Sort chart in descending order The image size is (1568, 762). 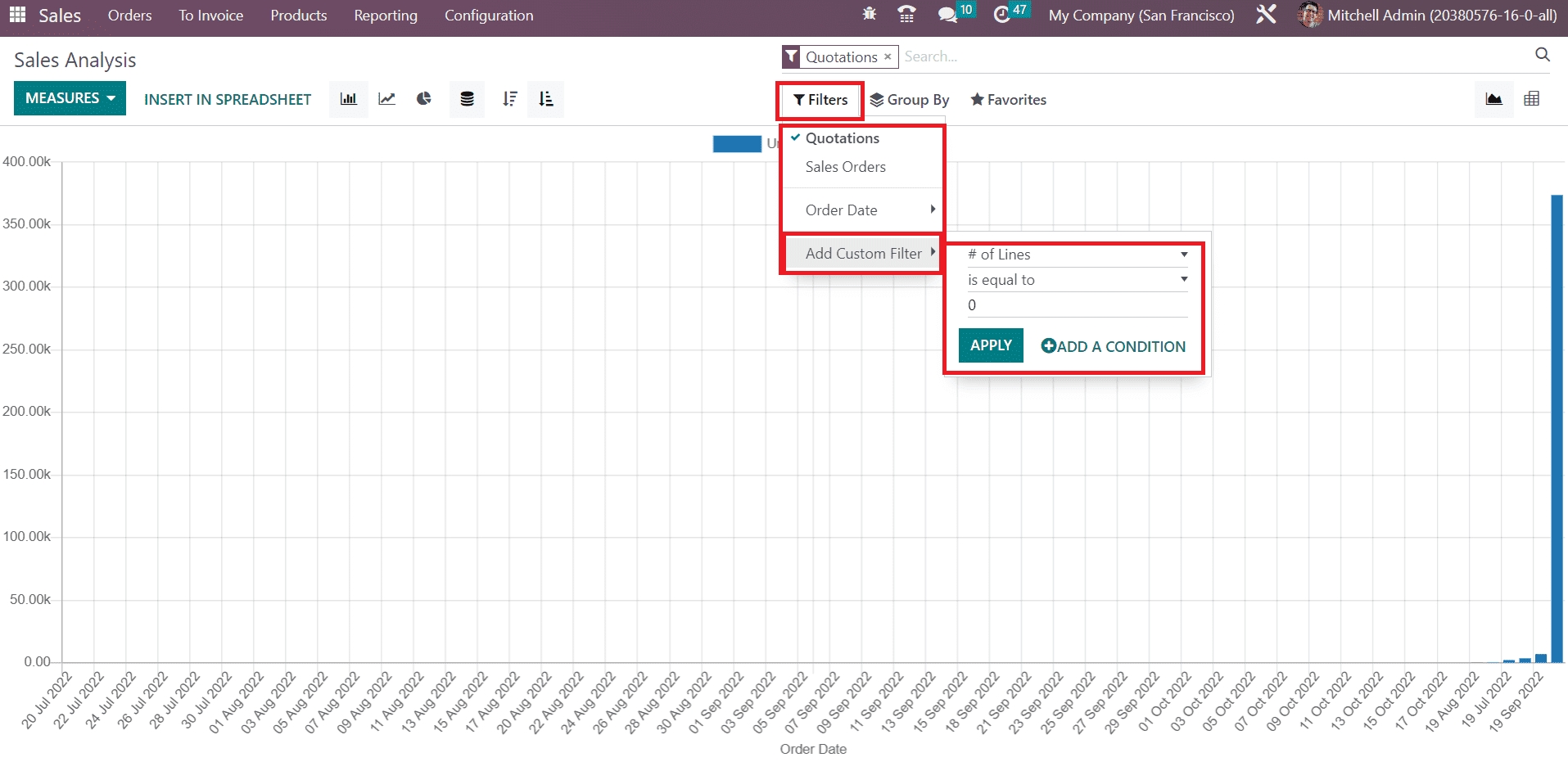pyautogui.click(x=509, y=99)
